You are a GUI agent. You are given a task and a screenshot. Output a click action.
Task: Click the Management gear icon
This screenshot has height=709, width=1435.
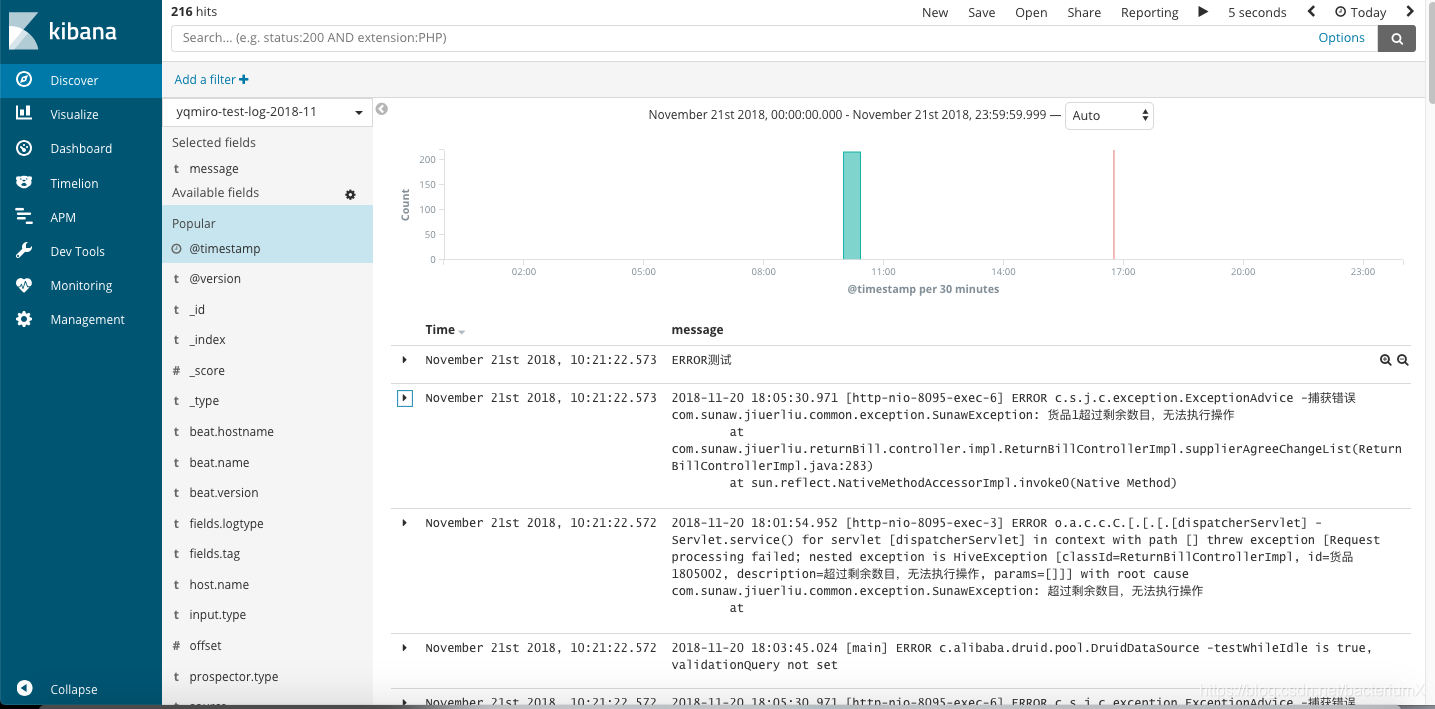[x=25, y=319]
